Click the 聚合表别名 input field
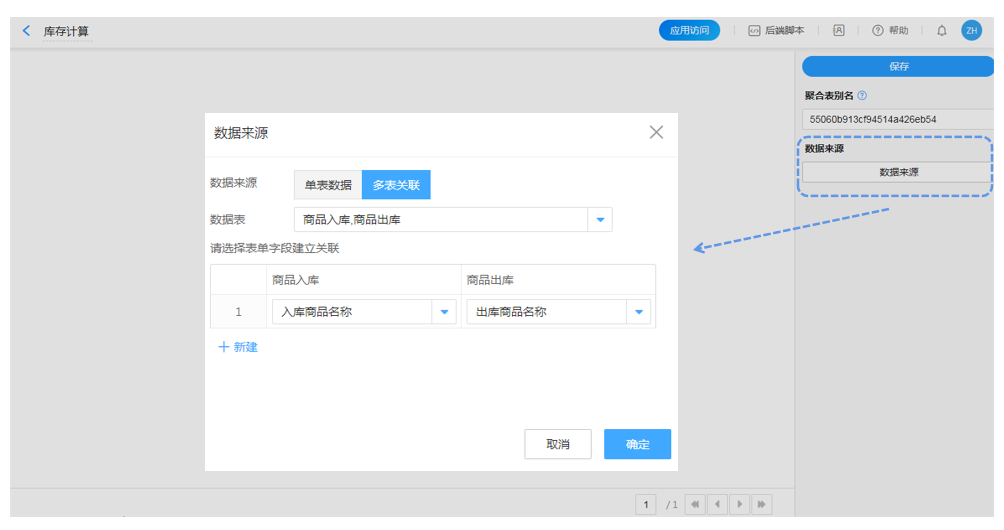The image size is (1004, 530). (x=896, y=119)
